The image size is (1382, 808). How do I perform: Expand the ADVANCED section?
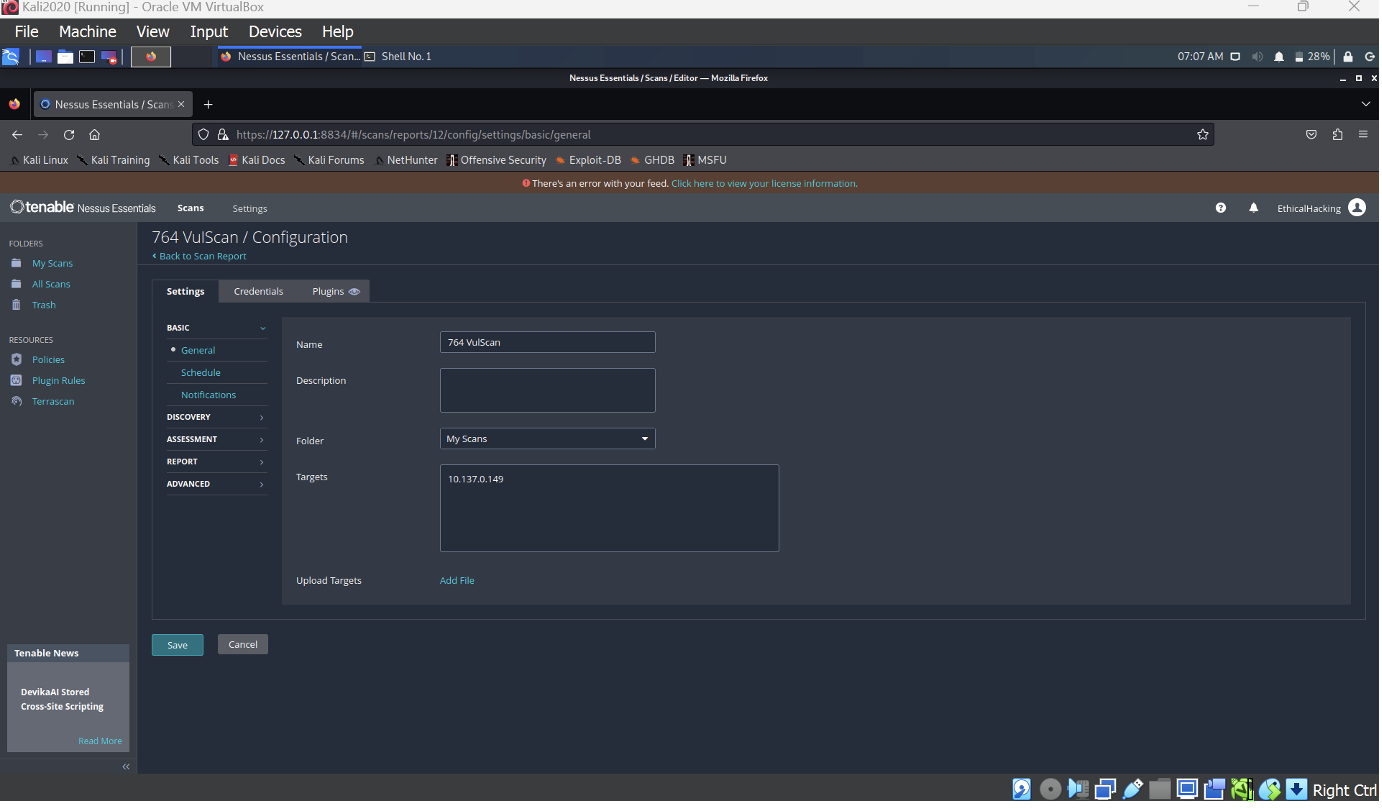217,484
